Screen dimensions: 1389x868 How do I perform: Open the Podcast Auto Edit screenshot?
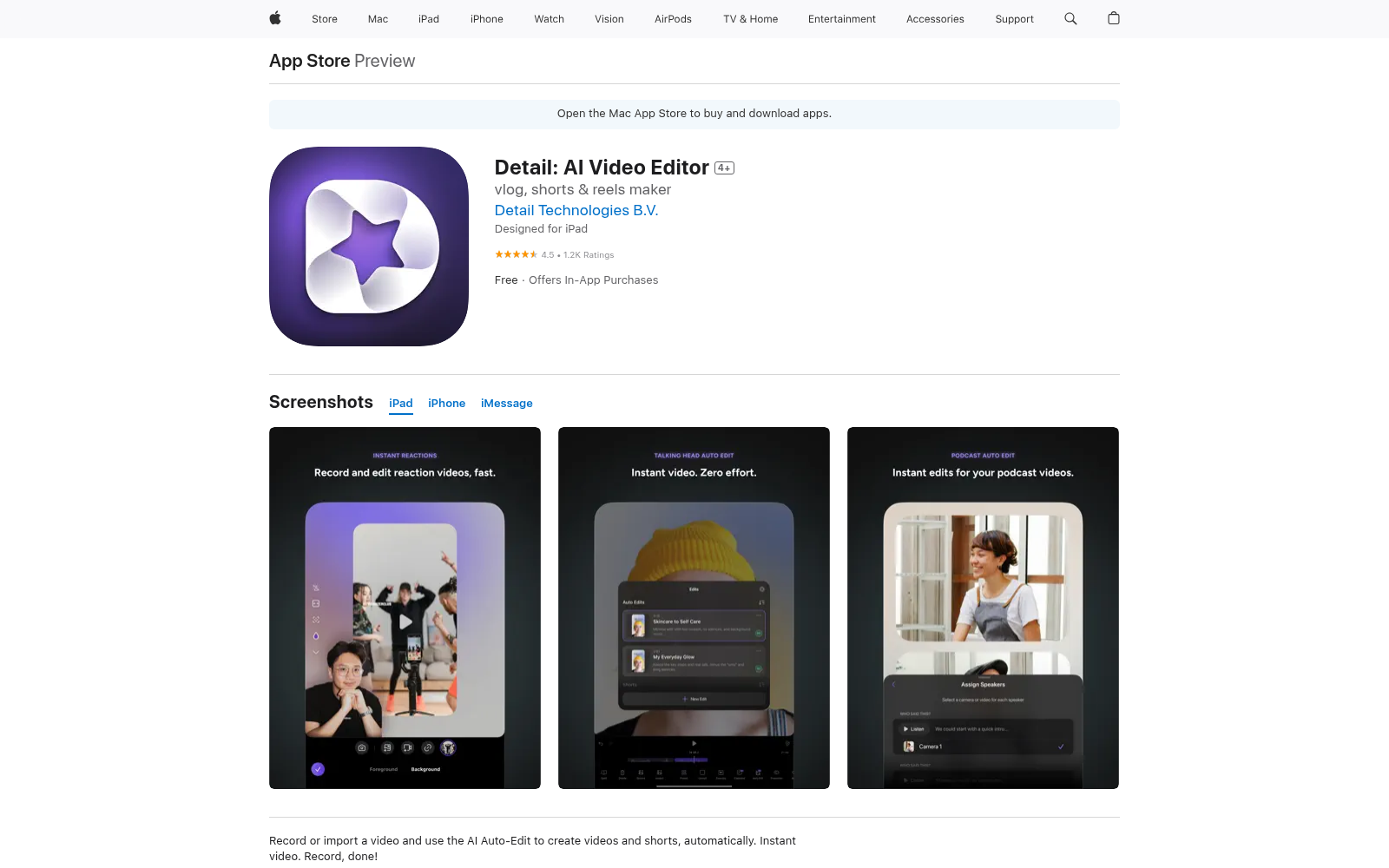tap(983, 608)
